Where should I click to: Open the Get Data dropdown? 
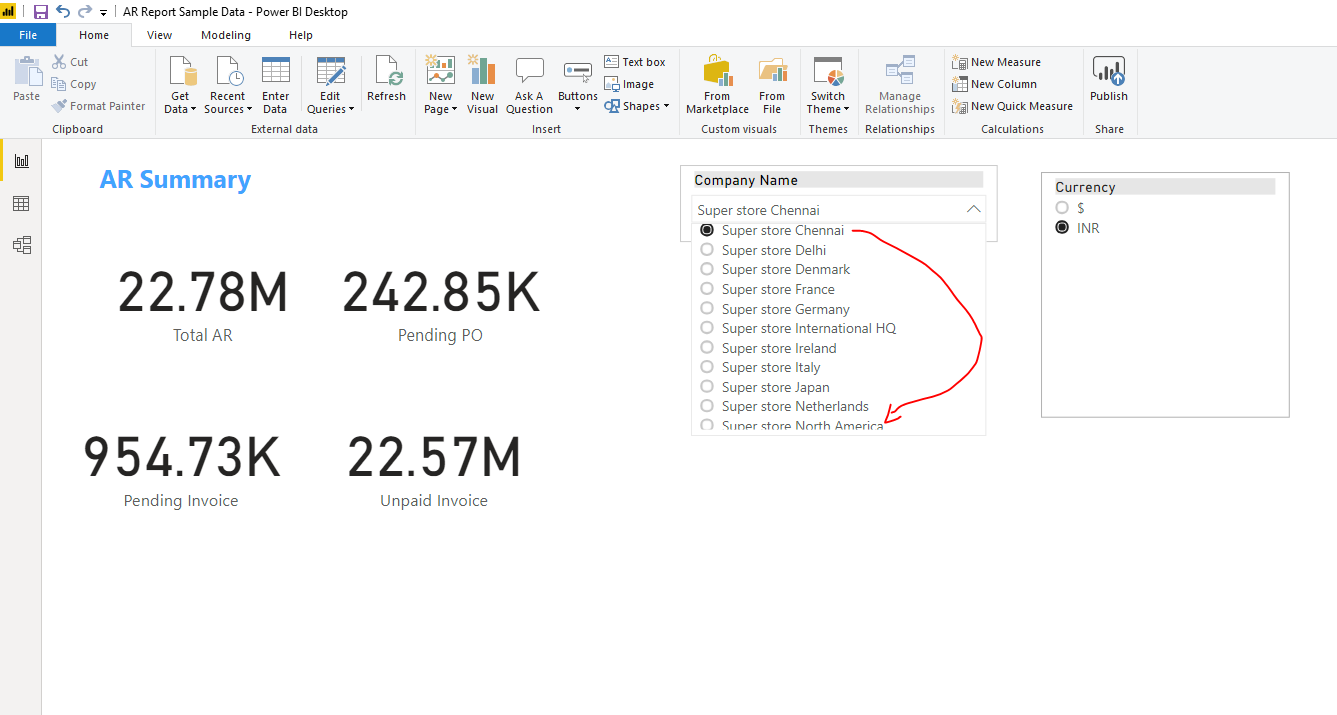click(181, 85)
